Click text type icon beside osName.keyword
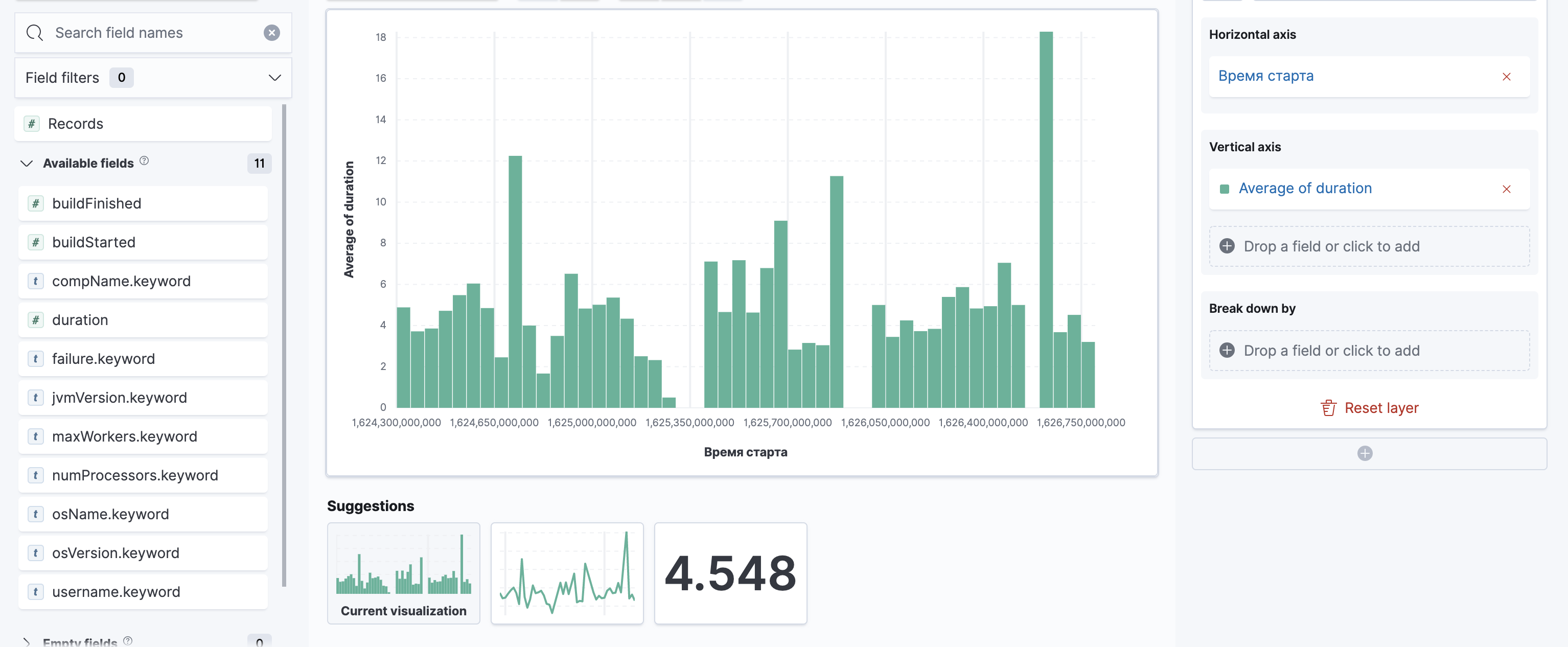The height and width of the screenshot is (647, 1568). (36, 514)
